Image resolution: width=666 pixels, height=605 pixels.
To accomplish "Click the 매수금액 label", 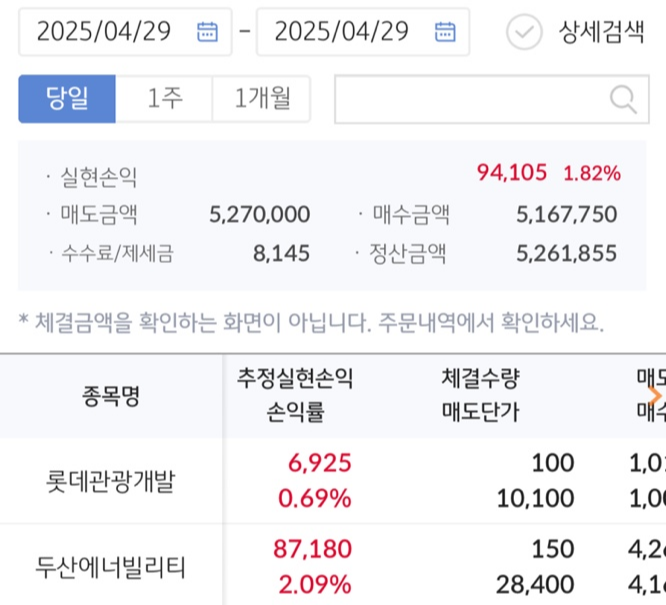I will tap(411, 214).
